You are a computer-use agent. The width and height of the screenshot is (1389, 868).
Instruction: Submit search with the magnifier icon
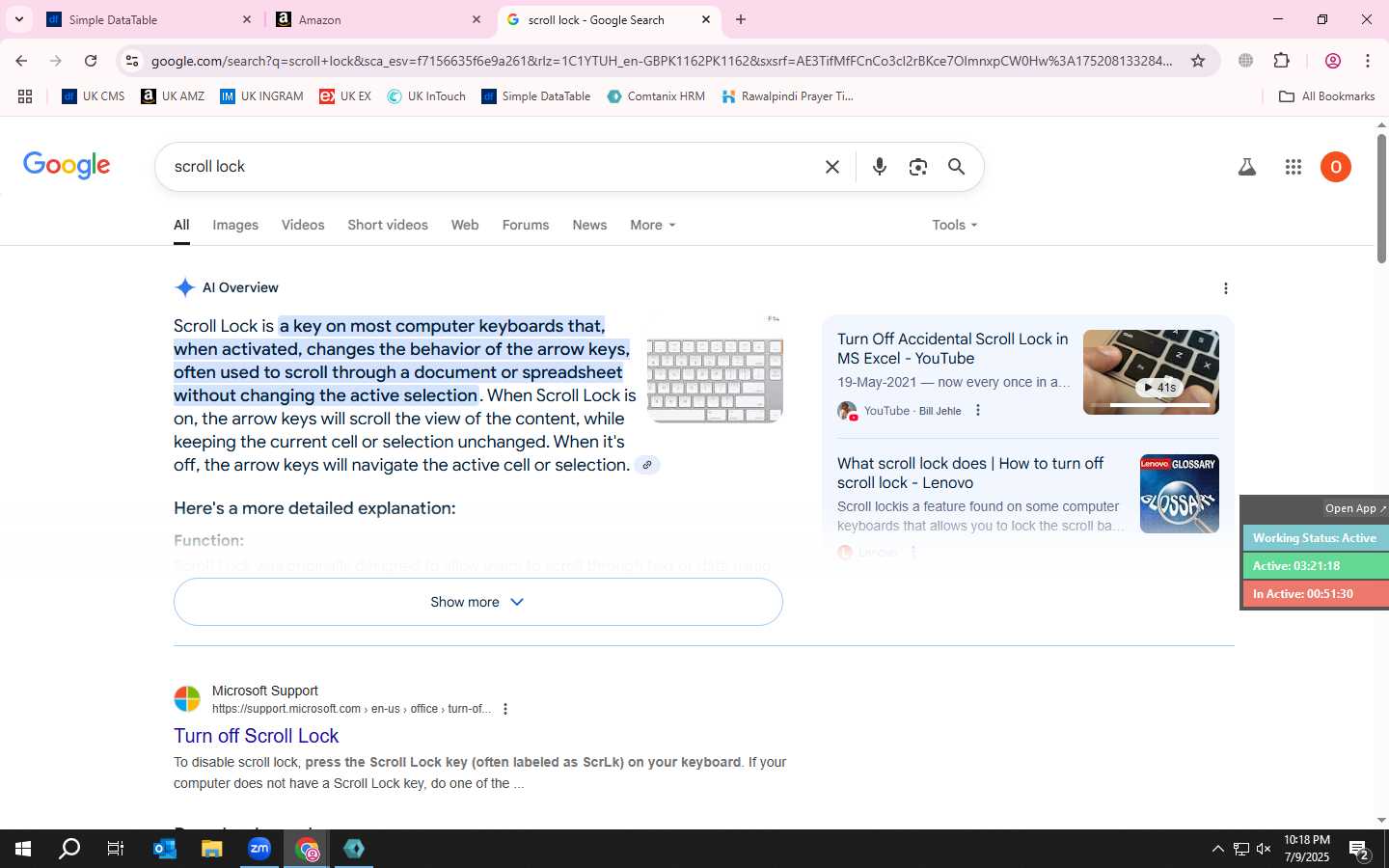[x=956, y=167]
